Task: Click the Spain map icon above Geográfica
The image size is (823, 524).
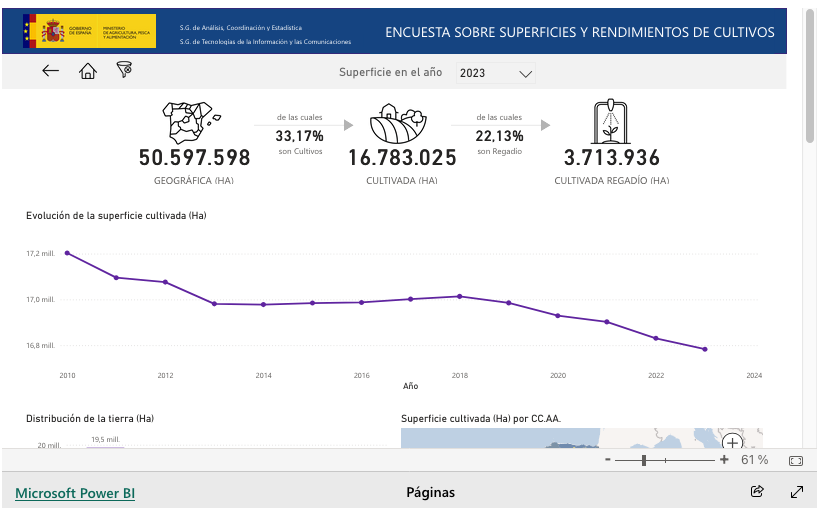Action: [x=191, y=122]
